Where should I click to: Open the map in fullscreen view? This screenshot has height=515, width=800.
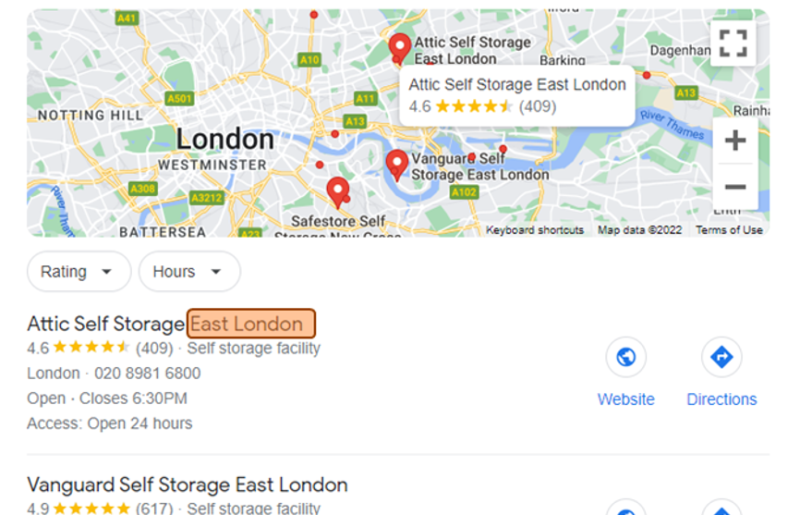click(x=733, y=43)
